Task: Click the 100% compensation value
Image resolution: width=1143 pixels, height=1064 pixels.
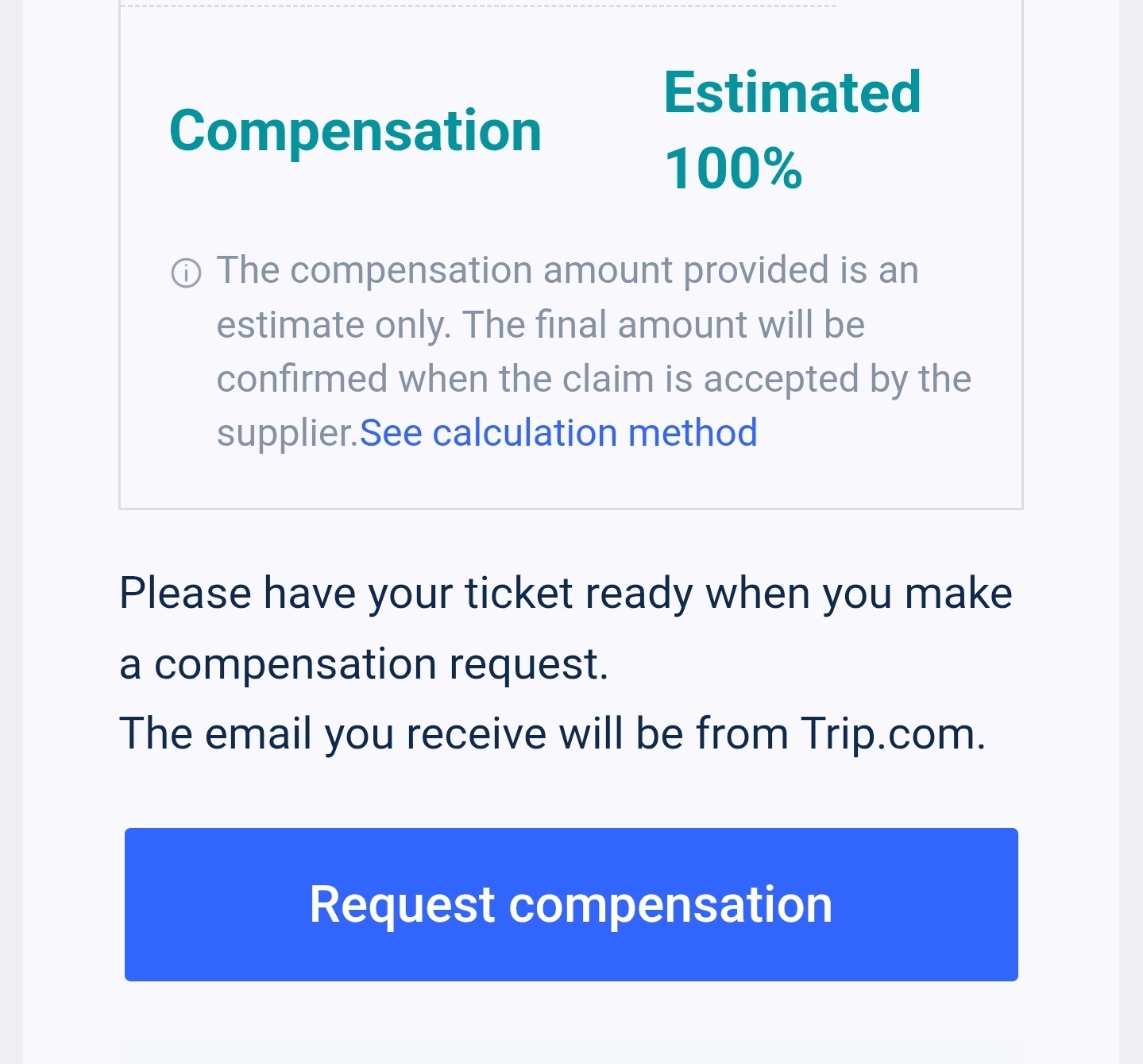Action: 733,168
